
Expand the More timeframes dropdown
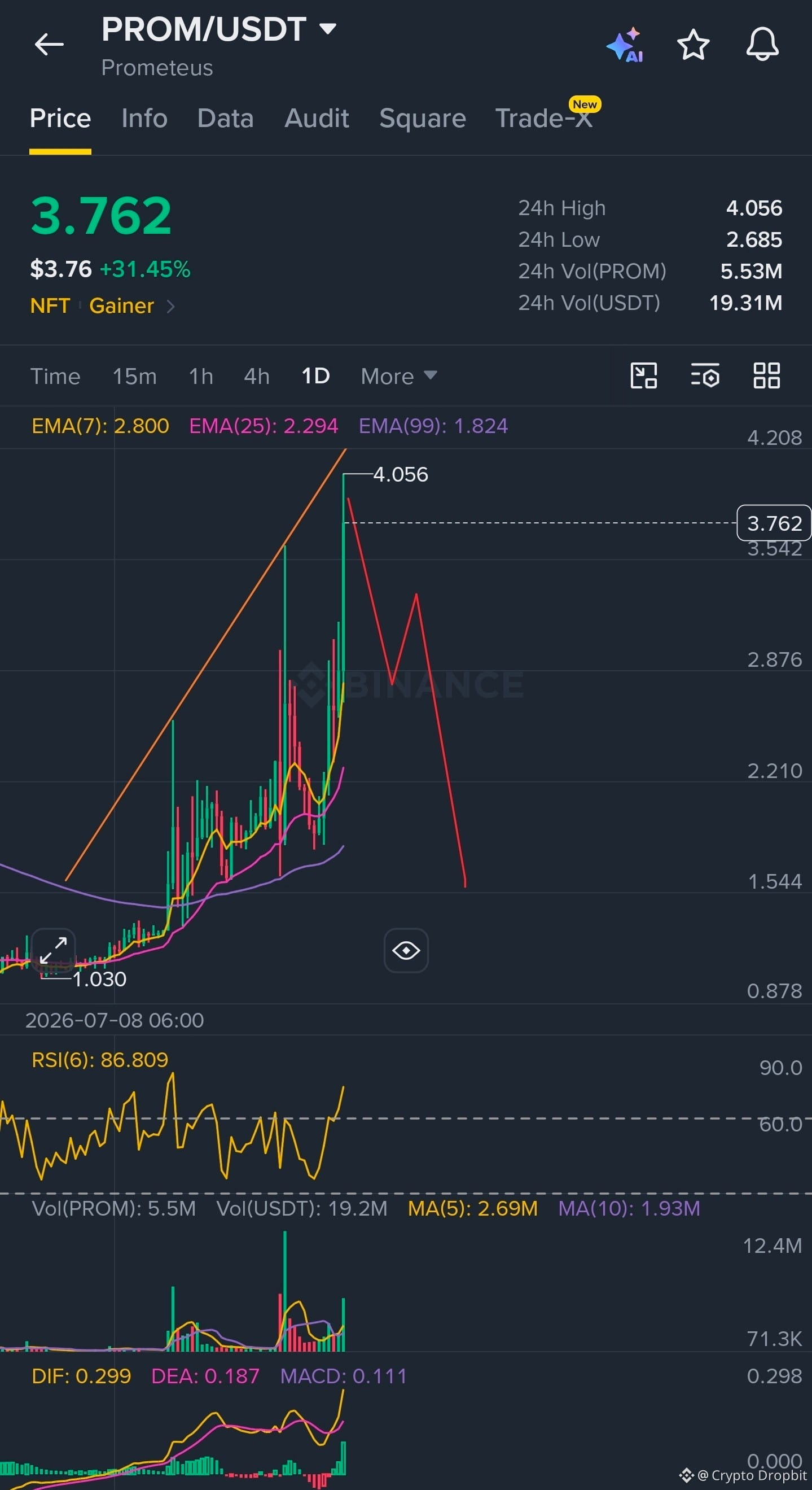399,377
